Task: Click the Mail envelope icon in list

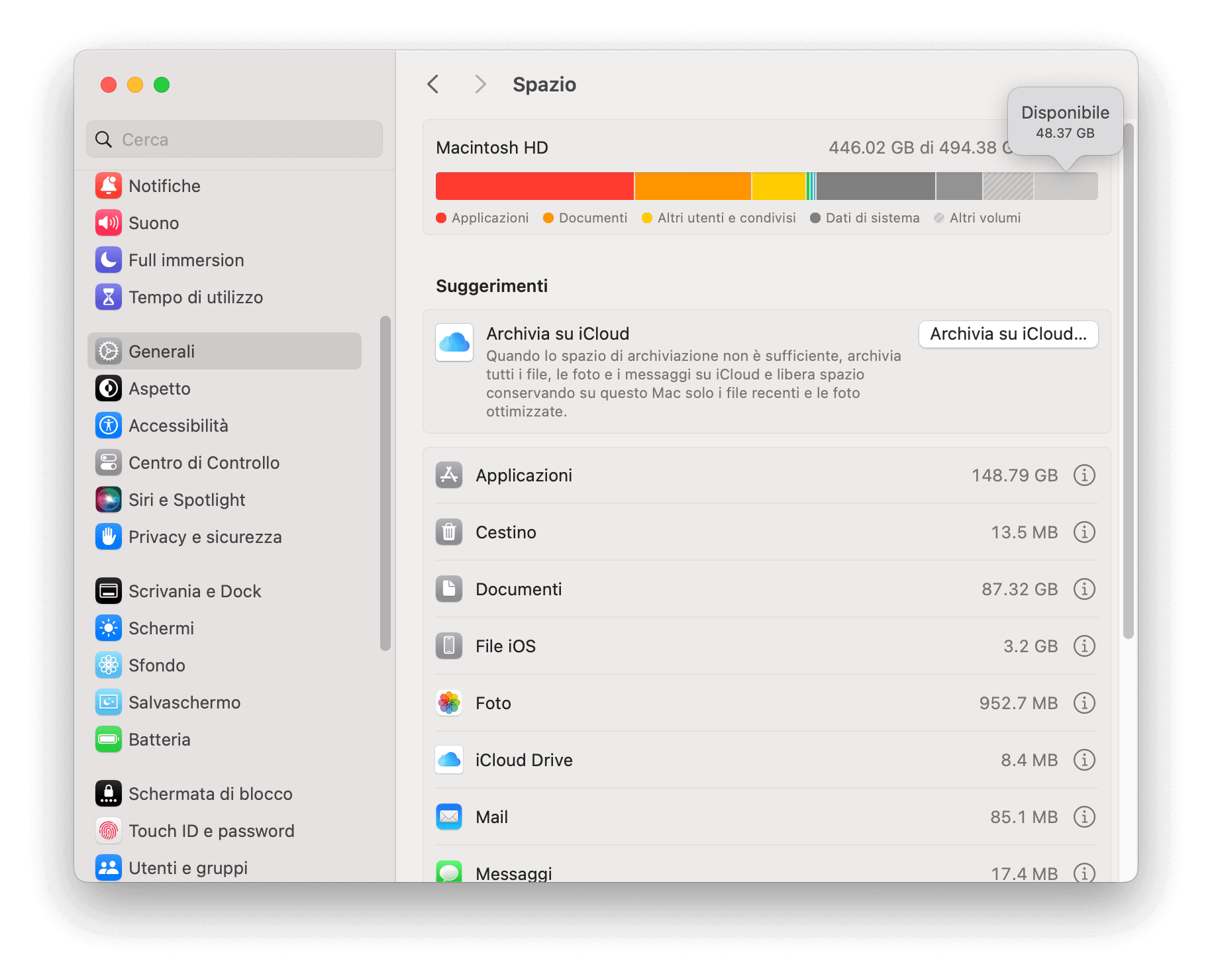Action: point(449,817)
